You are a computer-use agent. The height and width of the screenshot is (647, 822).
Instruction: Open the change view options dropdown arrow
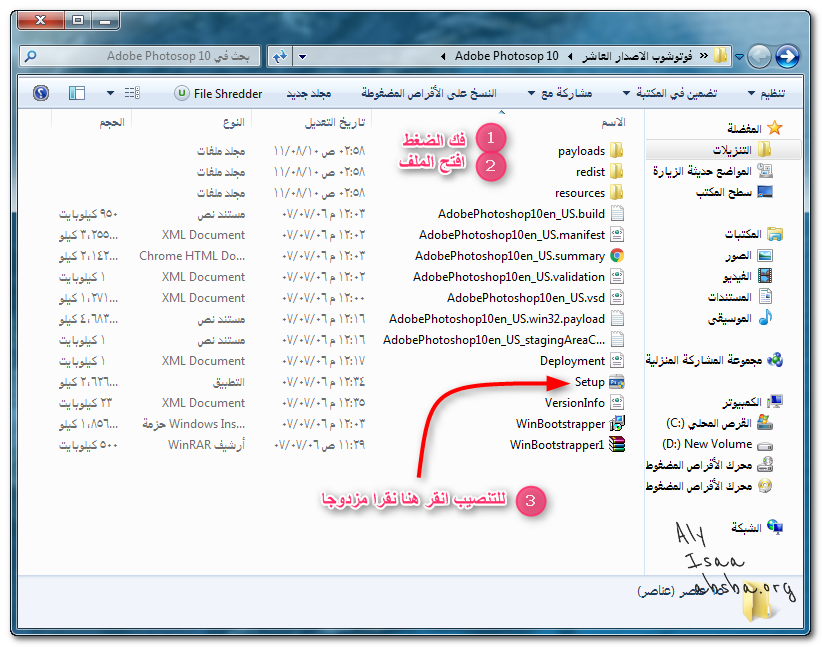[x=110, y=93]
